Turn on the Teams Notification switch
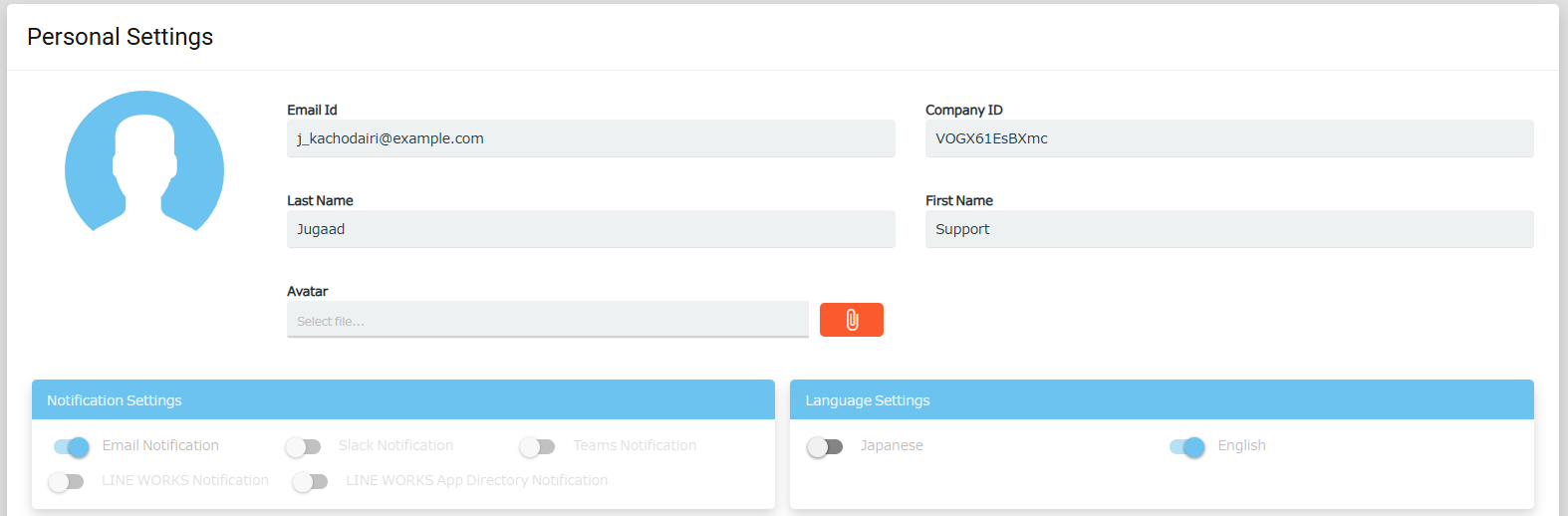Viewport: 1568px width, 516px height. [x=537, y=446]
